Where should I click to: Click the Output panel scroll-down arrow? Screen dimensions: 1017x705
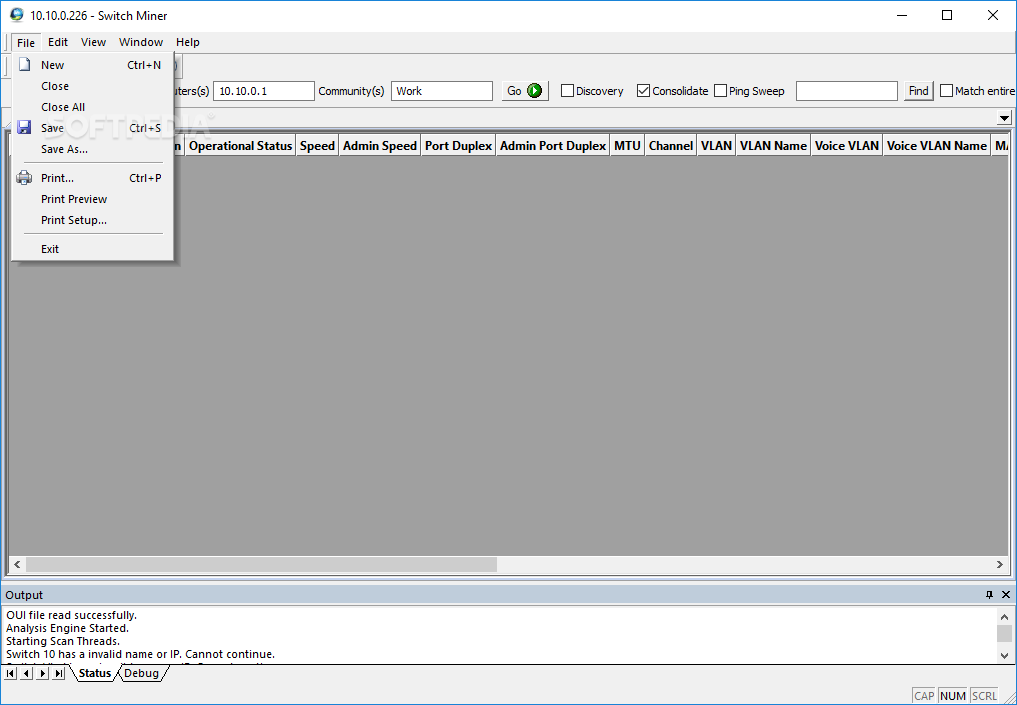pos(1004,656)
